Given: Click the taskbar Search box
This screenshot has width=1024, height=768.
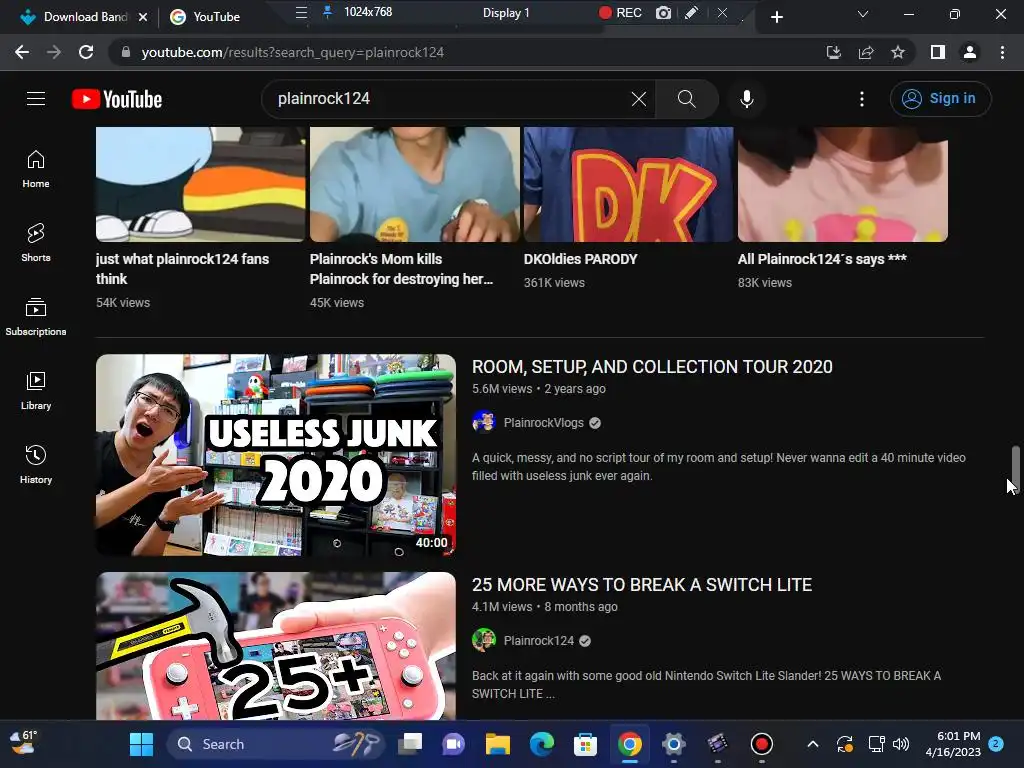Looking at the screenshot, I should [274, 744].
